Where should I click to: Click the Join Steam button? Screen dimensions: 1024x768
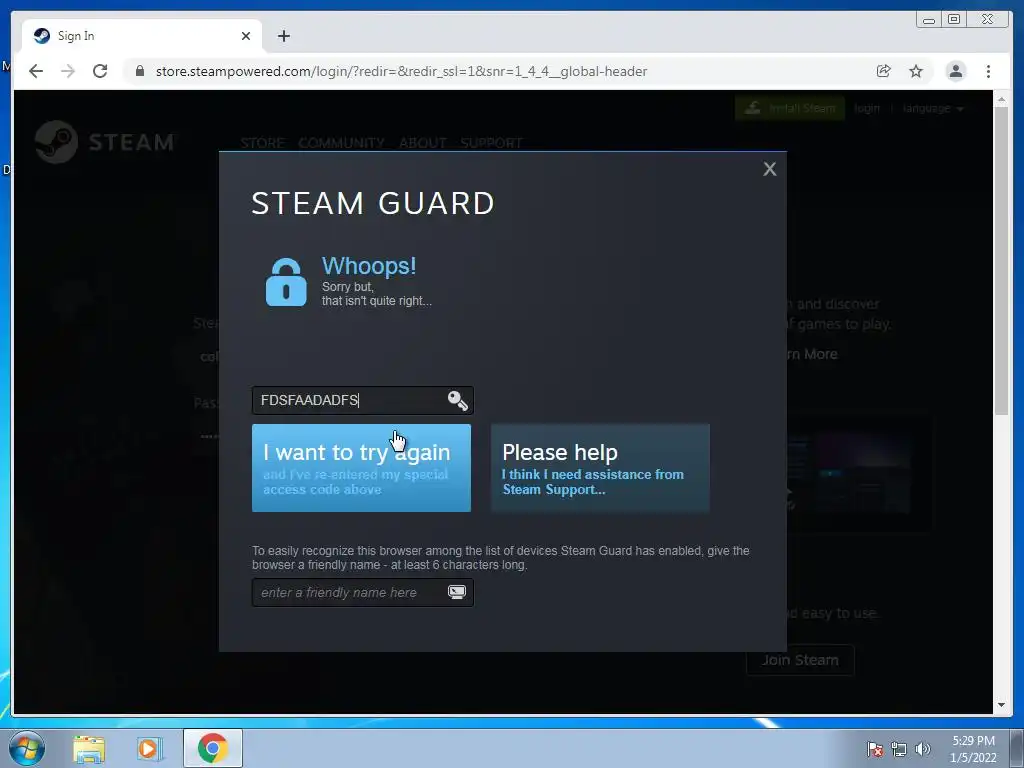point(800,660)
